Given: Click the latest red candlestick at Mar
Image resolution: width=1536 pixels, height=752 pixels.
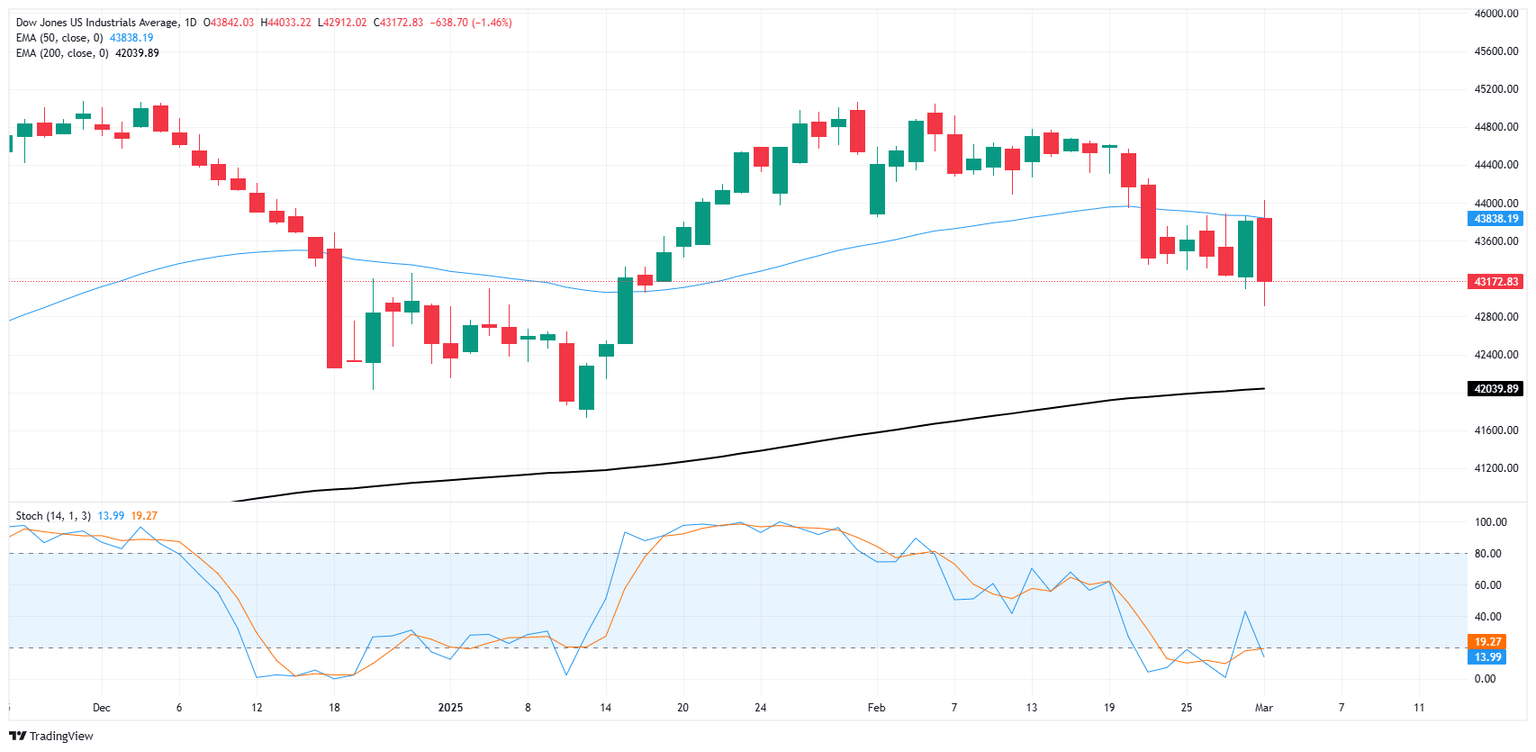Looking at the screenshot, I should click(1264, 250).
